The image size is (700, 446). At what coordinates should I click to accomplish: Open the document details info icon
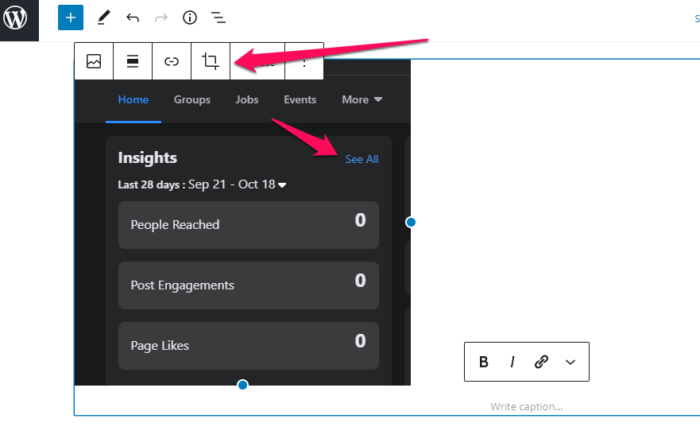tap(190, 18)
